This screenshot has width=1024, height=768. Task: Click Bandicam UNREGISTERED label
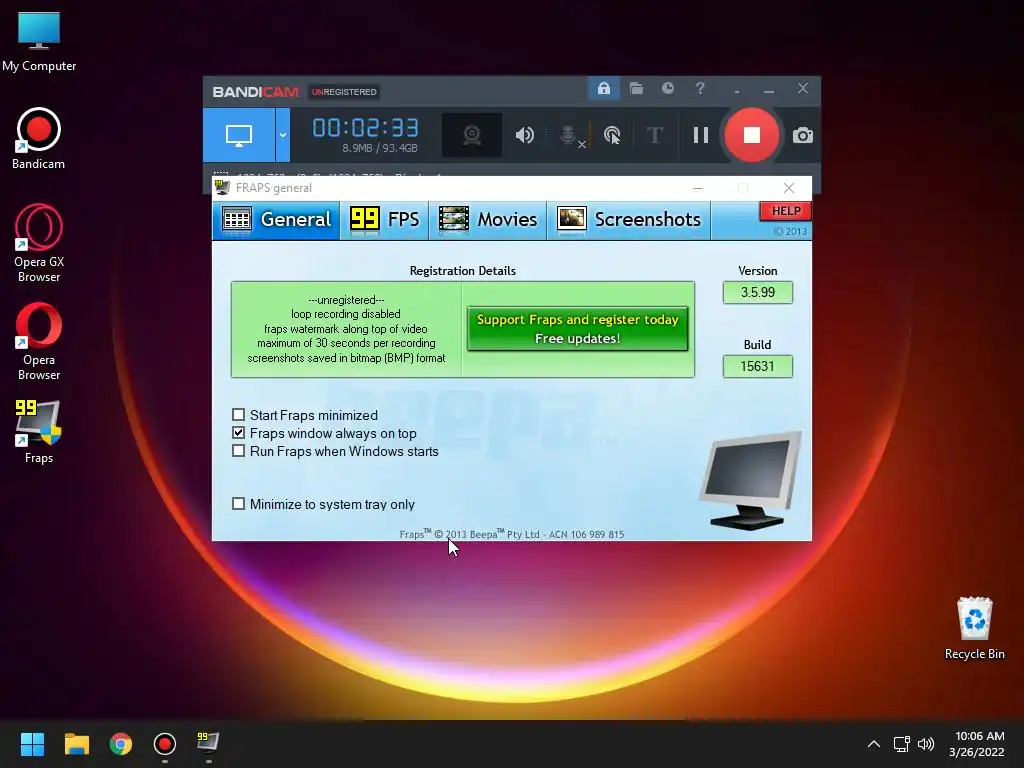pos(344,92)
